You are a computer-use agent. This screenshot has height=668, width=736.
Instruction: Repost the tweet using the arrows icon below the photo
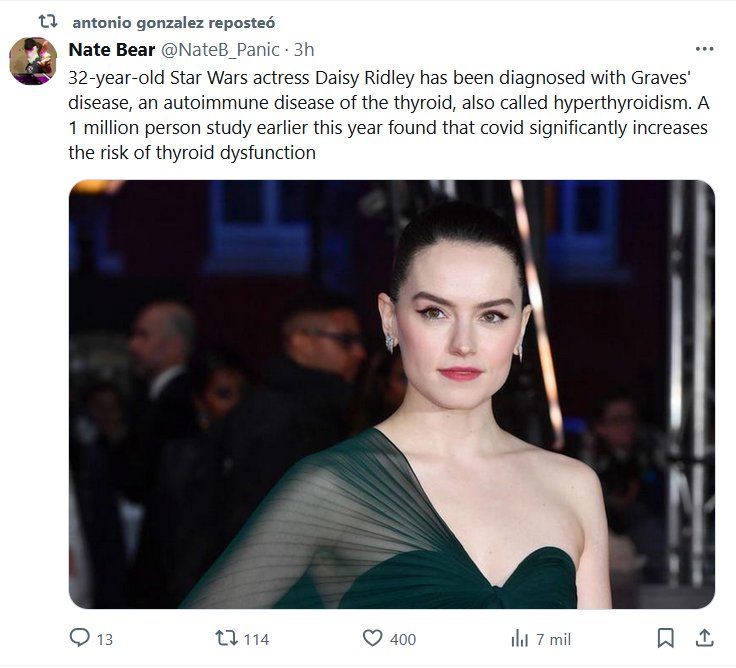point(227,638)
